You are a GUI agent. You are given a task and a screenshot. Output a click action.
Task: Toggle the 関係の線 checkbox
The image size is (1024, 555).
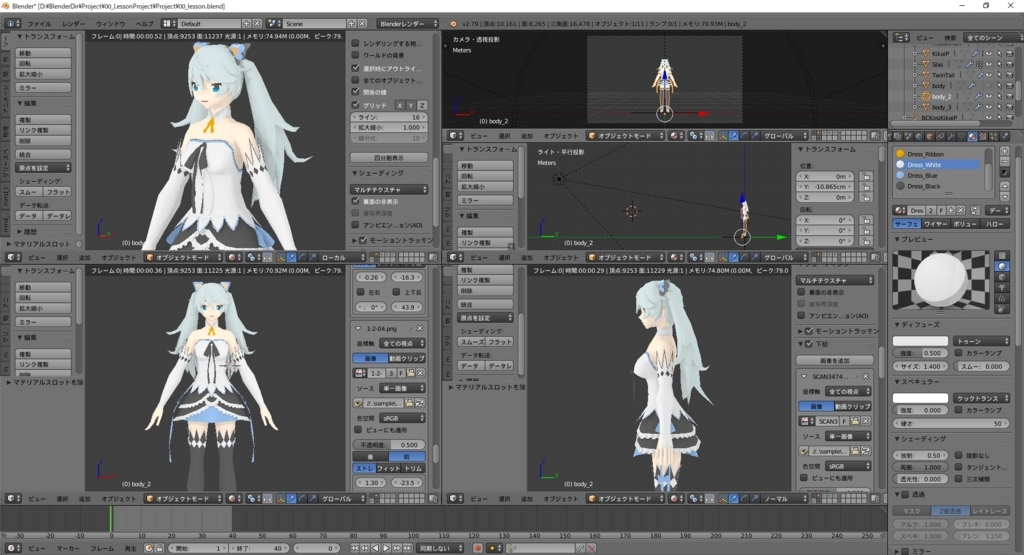coord(356,92)
